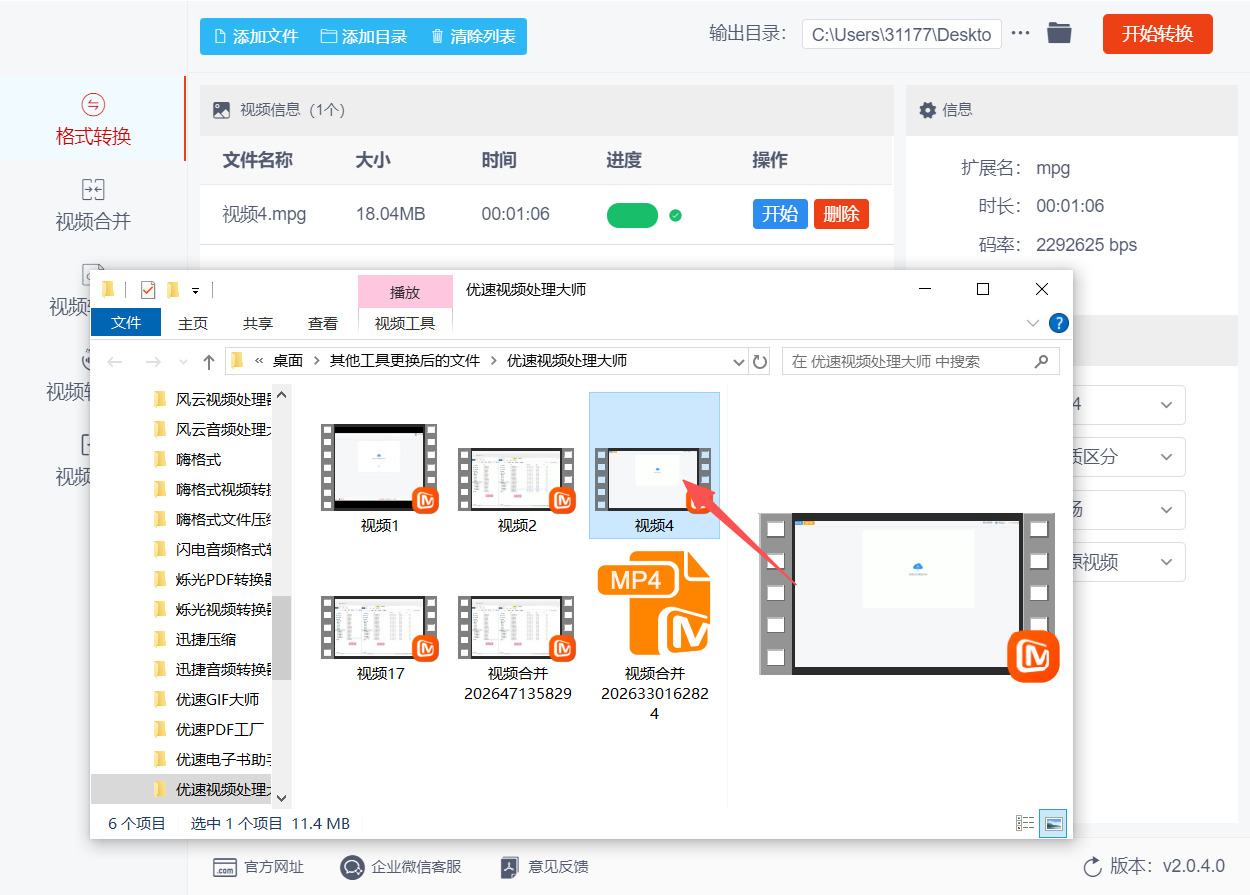Open the 原视频 dropdown in right panel
The width and height of the screenshot is (1250, 895).
tap(1128, 562)
